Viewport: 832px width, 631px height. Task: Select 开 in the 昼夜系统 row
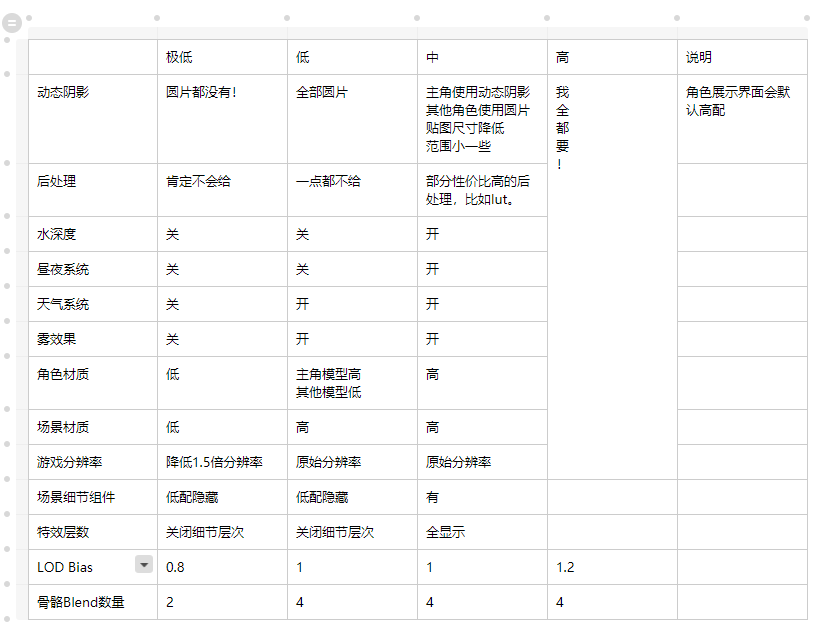point(482,269)
